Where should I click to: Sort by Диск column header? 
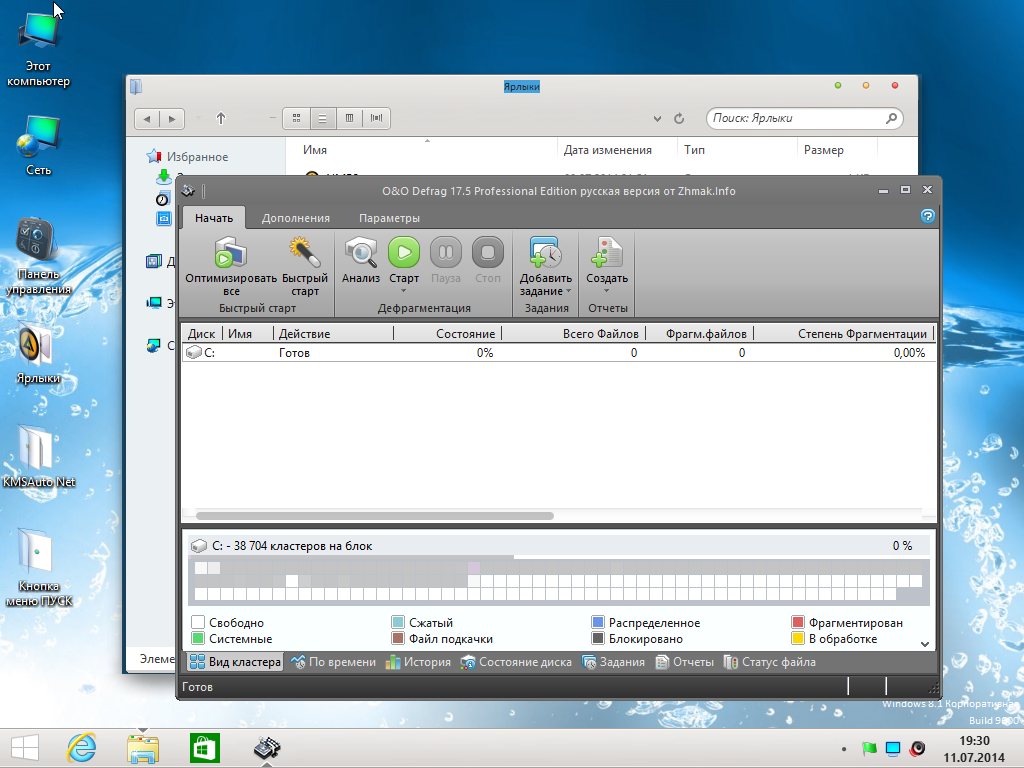(201, 334)
